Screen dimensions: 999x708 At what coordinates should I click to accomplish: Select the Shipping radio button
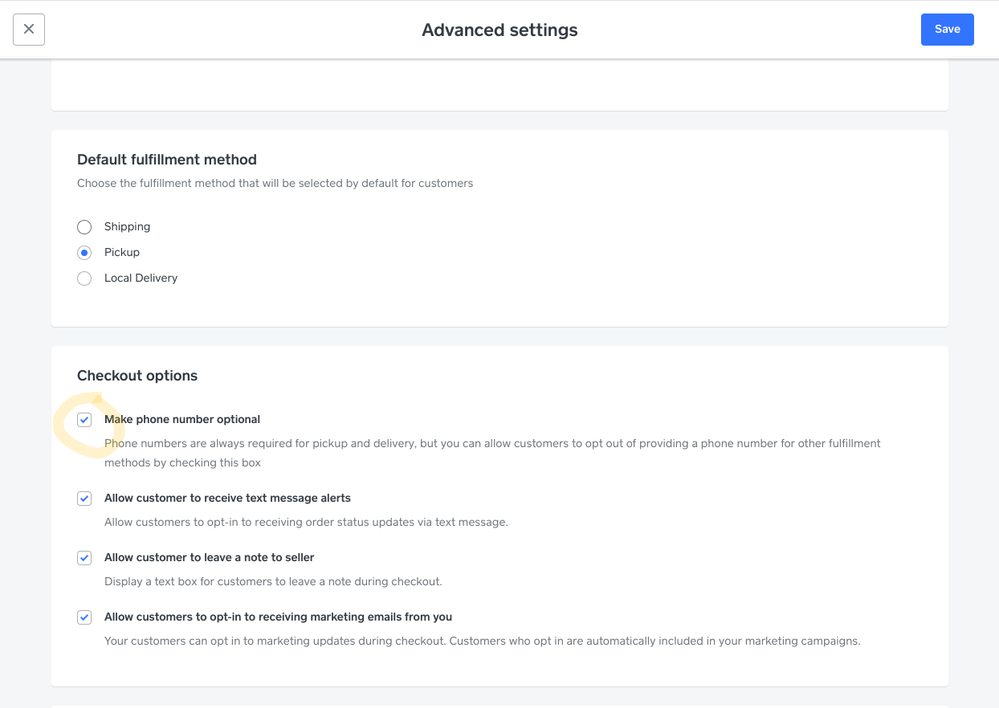tap(84, 227)
